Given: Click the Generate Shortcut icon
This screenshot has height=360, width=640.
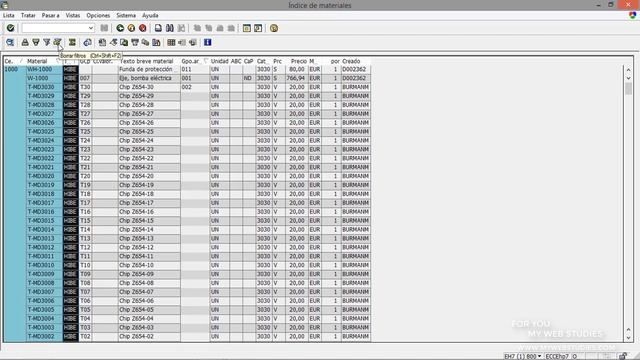Looking at the screenshot, I should [x=258, y=28].
